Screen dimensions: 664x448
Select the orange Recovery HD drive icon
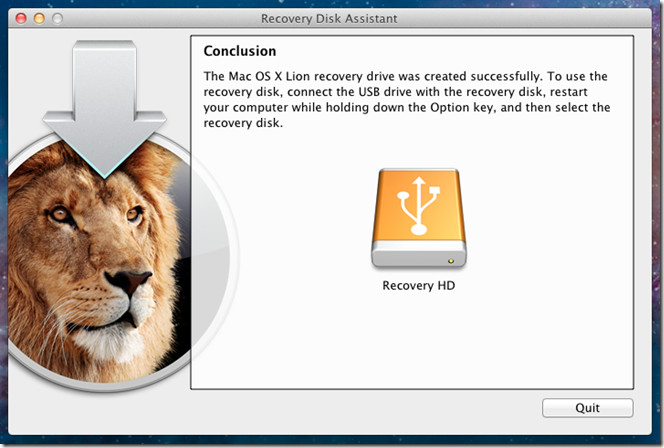click(419, 218)
